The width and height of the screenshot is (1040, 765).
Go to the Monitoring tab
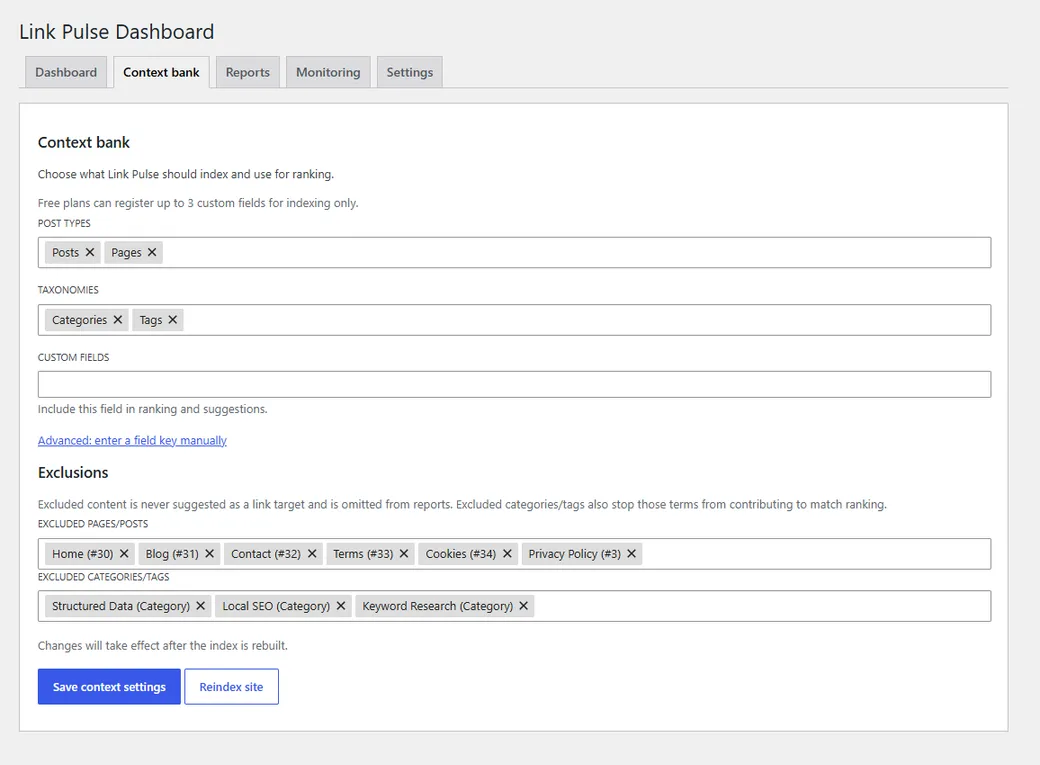[x=328, y=72]
